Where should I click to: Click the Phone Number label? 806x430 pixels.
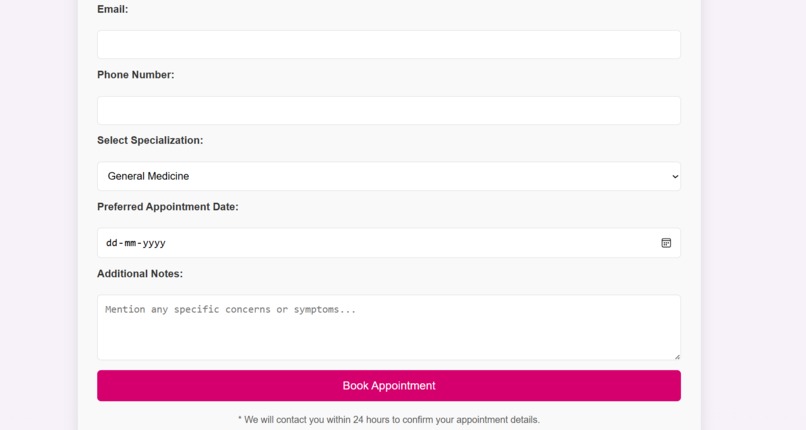point(136,75)
